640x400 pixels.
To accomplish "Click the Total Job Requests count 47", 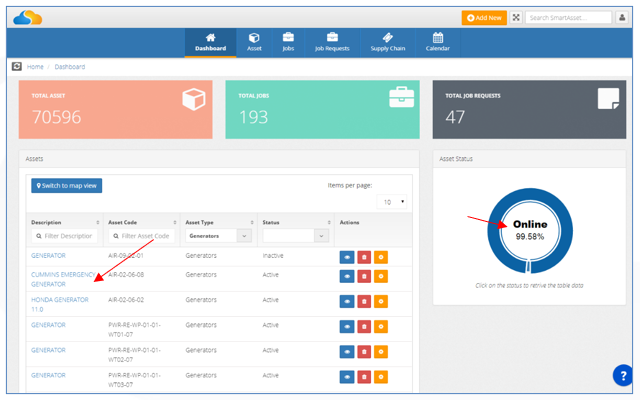I will [455, 117].
